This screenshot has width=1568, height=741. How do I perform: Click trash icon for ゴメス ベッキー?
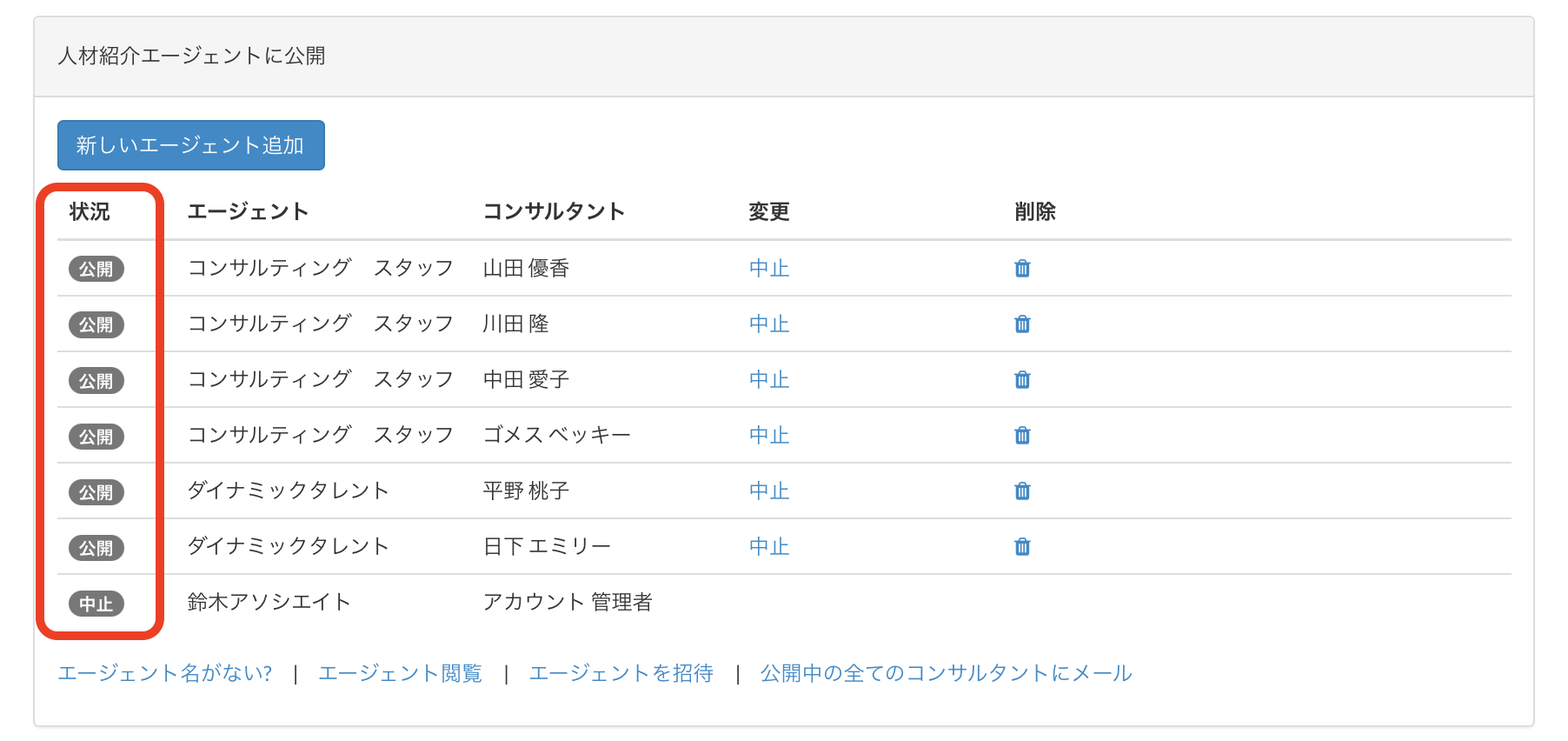coord(1022,436)
